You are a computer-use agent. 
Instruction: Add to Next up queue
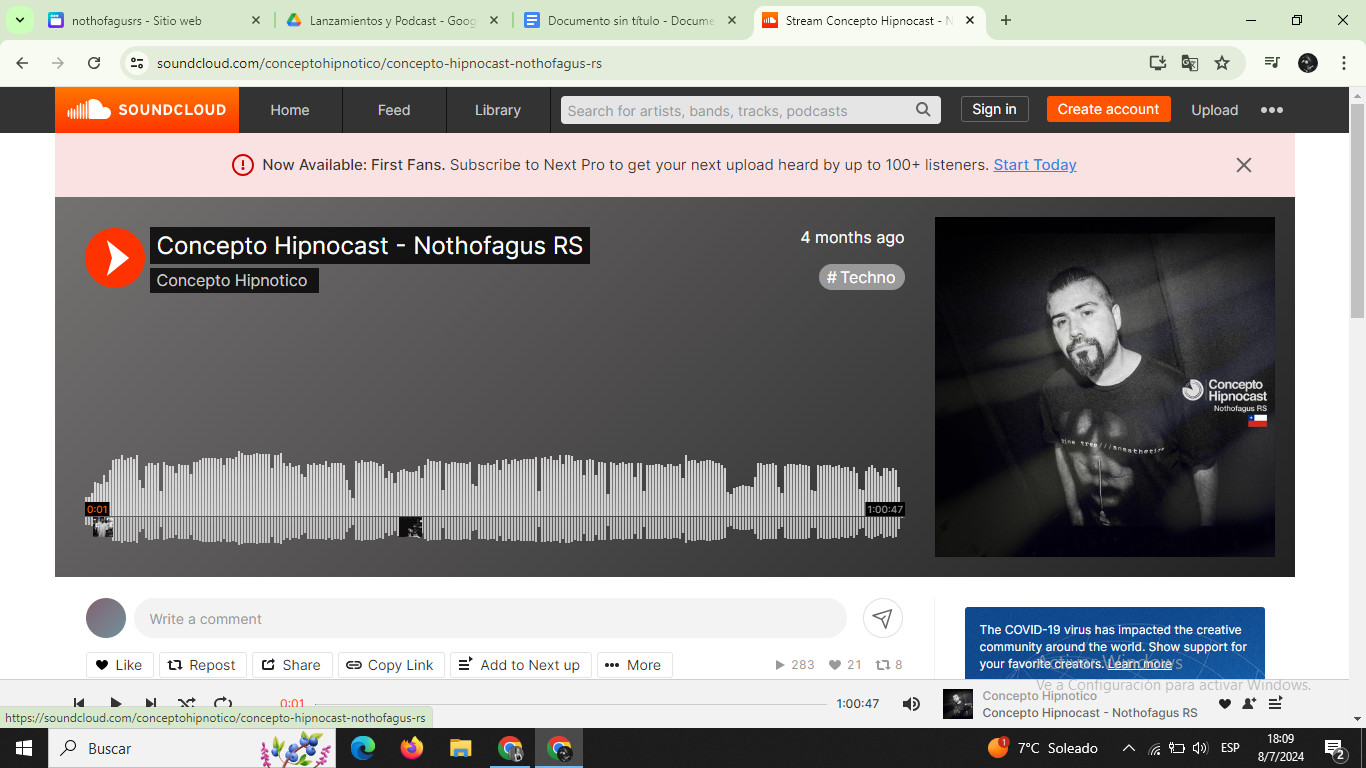click(x=519, y=665)
